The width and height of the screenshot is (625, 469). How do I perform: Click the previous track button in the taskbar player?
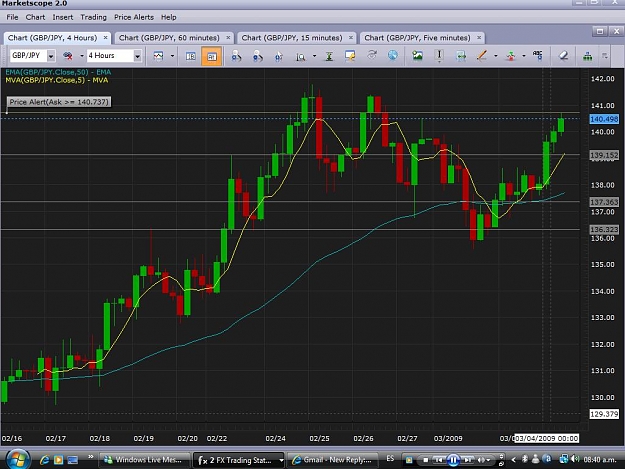point(439,460)
